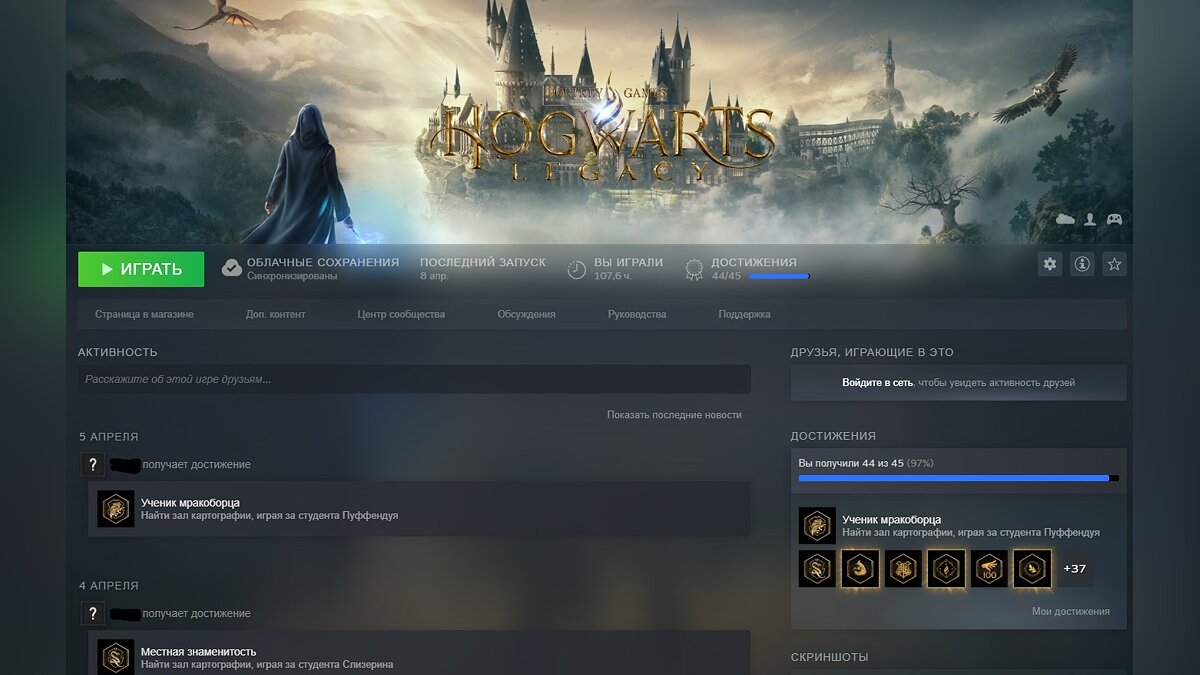The image size is (1200, 675).
Task: Click the cloud saves synced checkmark icon
Action: pyautogui.click(x=231, y=268)
